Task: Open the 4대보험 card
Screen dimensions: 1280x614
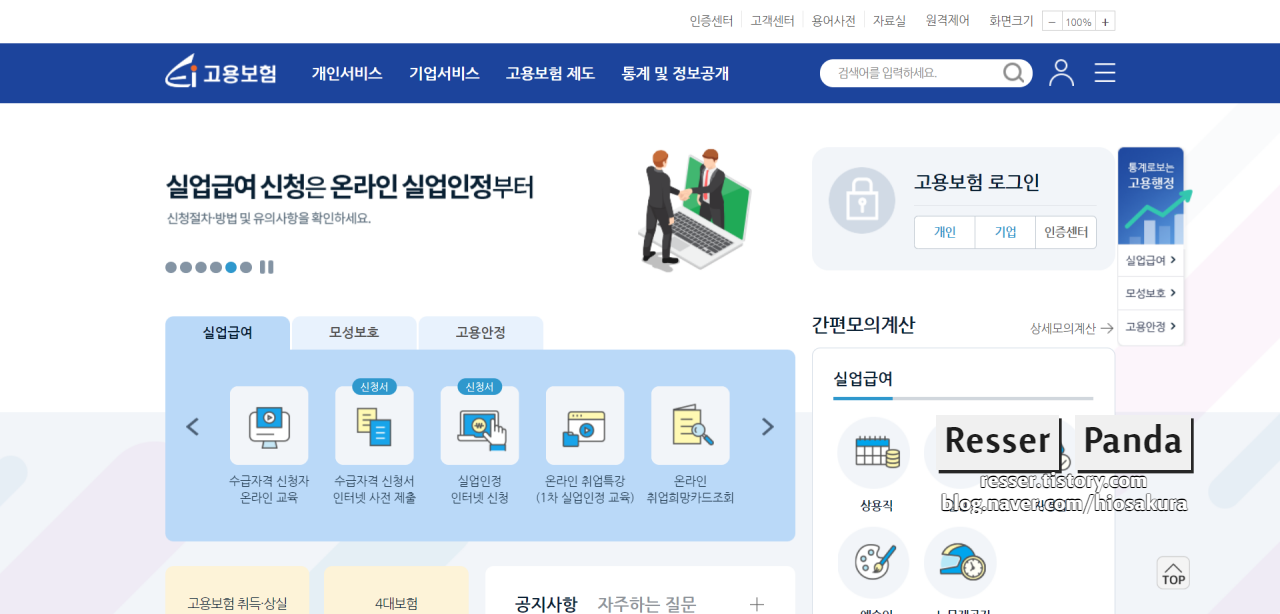Action: coord(396,591)
